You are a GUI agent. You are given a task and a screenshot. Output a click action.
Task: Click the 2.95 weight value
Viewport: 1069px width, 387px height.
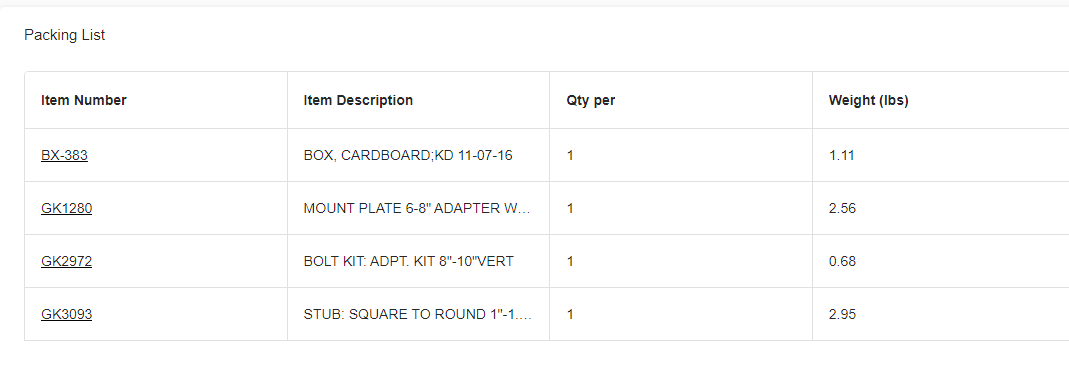(842, 315)
